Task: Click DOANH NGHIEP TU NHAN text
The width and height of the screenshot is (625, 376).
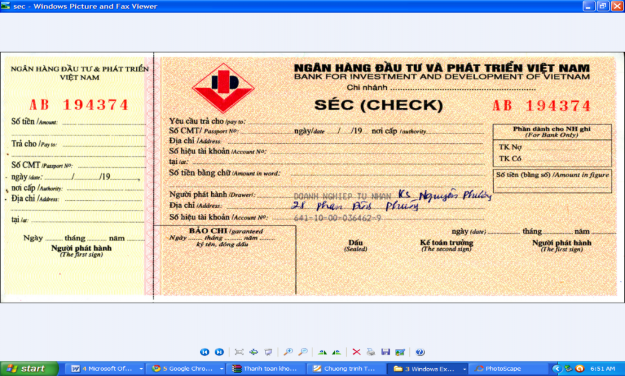Action: pos(342,196)
